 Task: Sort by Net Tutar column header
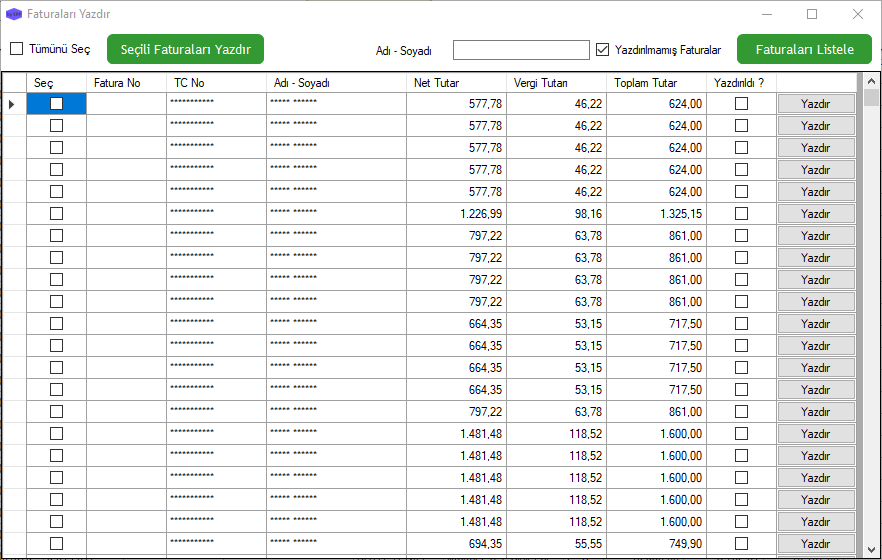click(x=456, y=83)
